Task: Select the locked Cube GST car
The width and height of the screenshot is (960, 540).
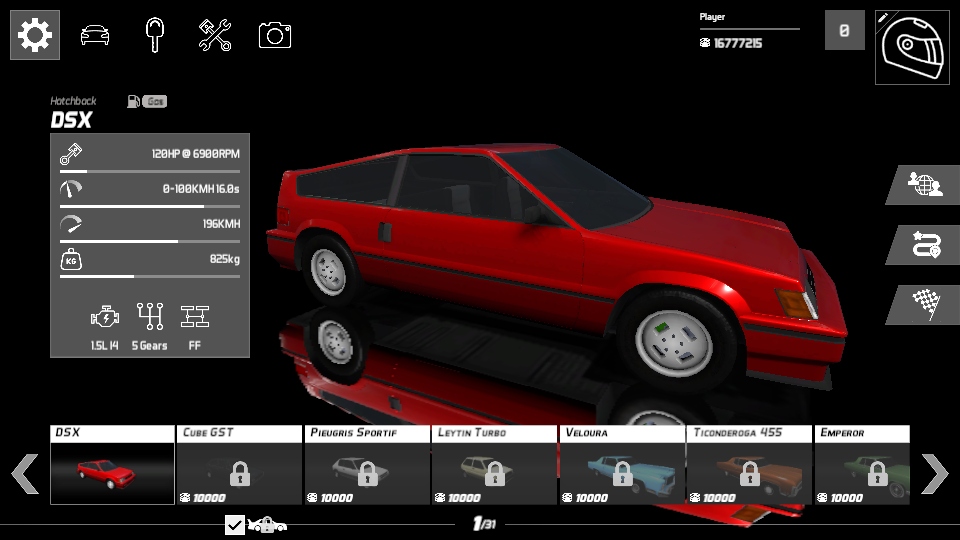Action: pos(239,465)
